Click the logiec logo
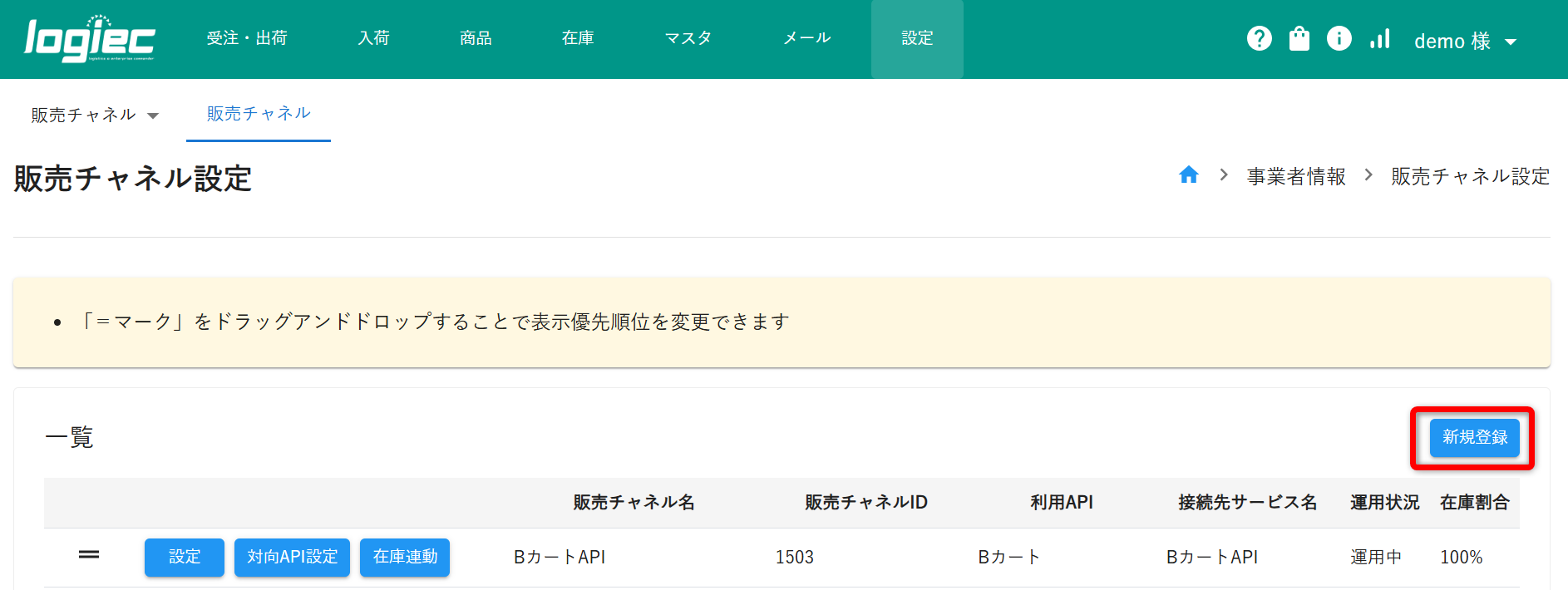1568x590 pixels. [x=90, y=39]
